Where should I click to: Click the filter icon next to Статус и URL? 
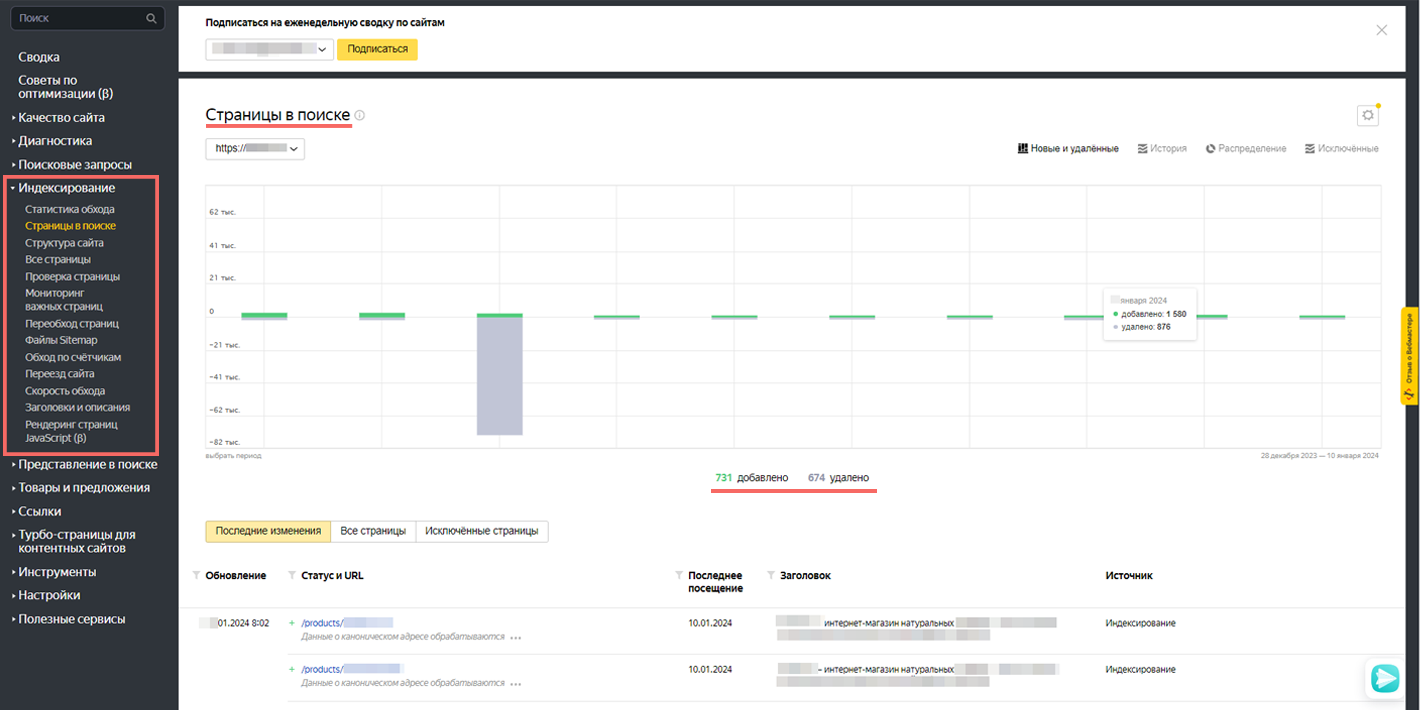pos(292,576)
